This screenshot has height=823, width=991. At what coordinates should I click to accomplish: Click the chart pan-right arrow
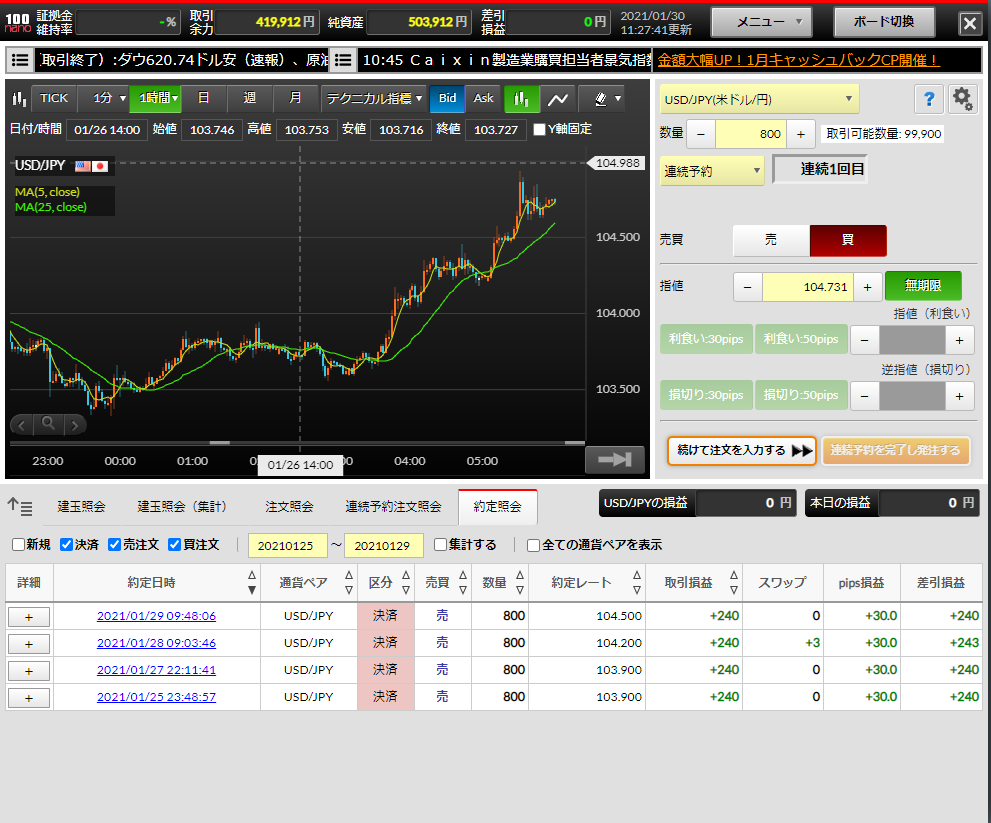75,425
